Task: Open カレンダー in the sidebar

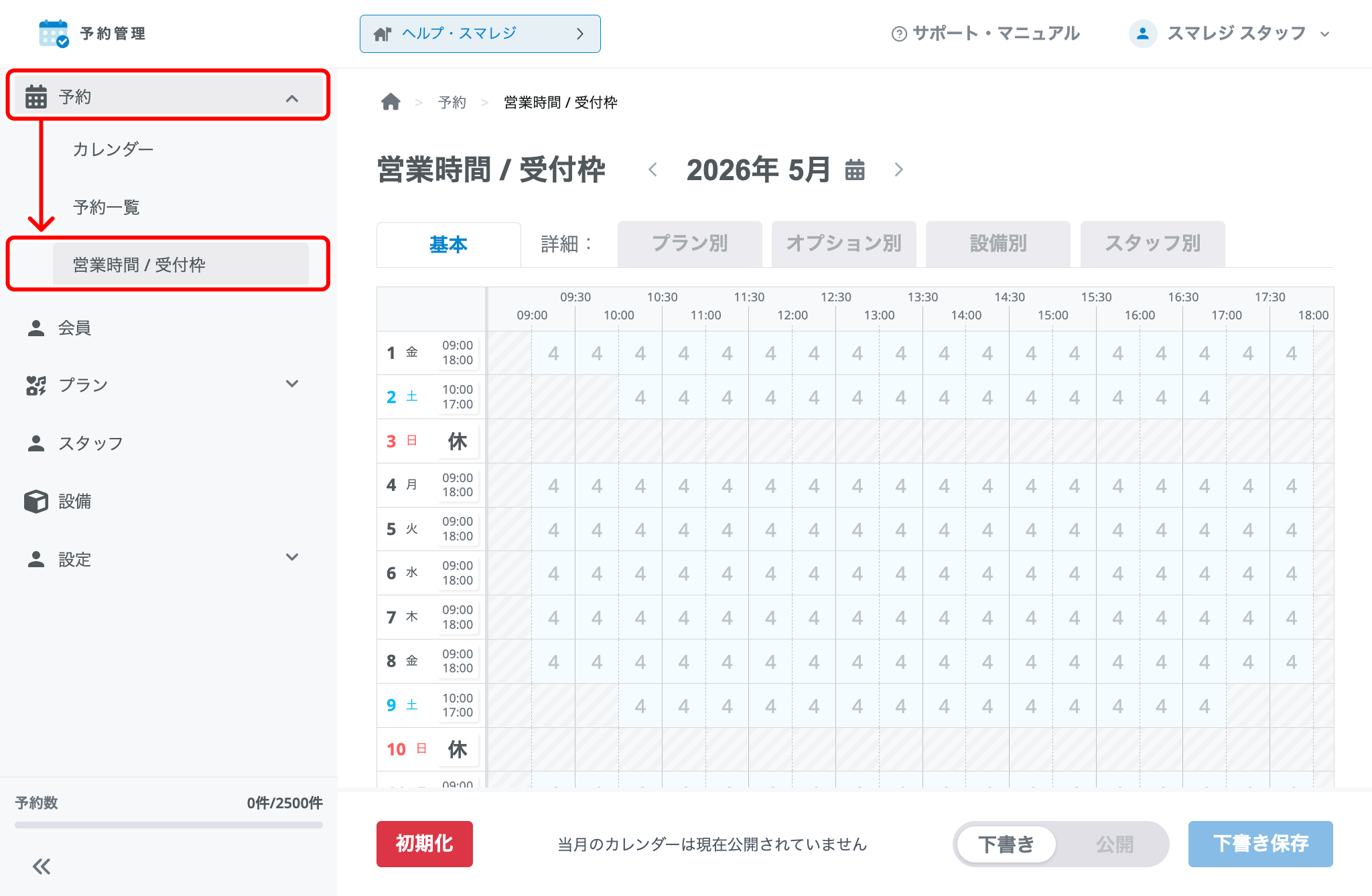Action: click(x=113, y=149)
